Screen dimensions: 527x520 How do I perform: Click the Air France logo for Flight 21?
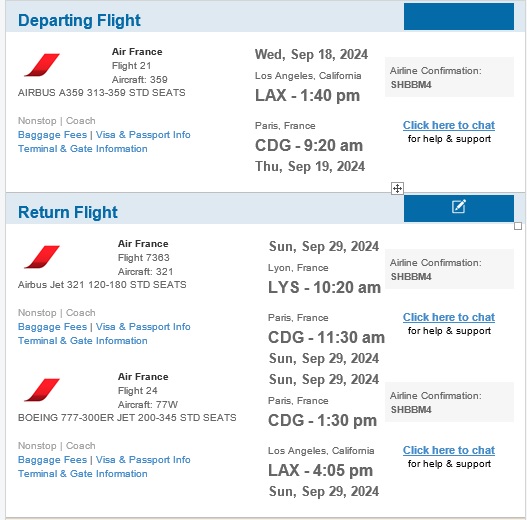tap(42, 65)
